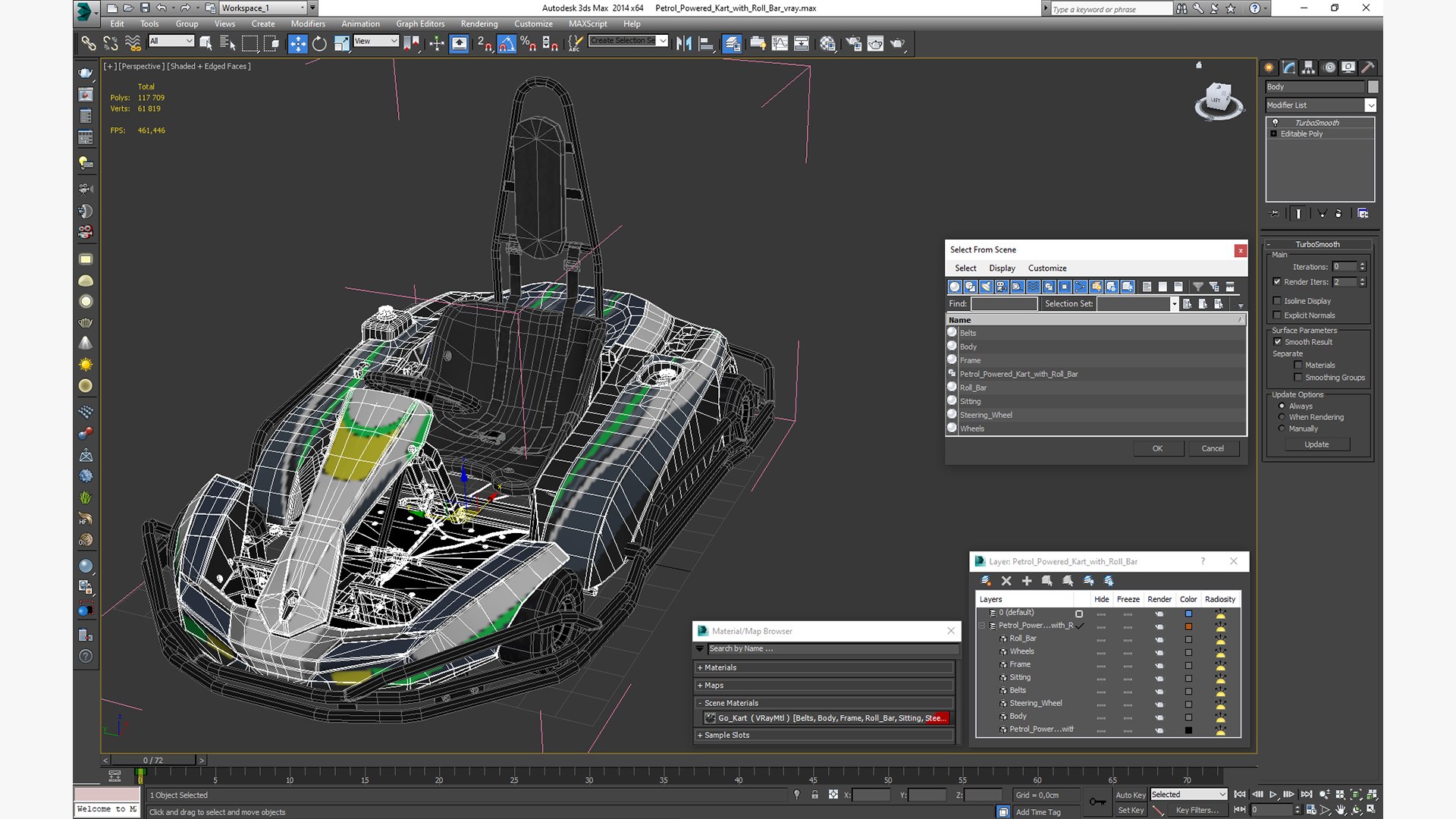Open the Material Editor icon
Screen dimensions: 1456x819
[827, 43]
